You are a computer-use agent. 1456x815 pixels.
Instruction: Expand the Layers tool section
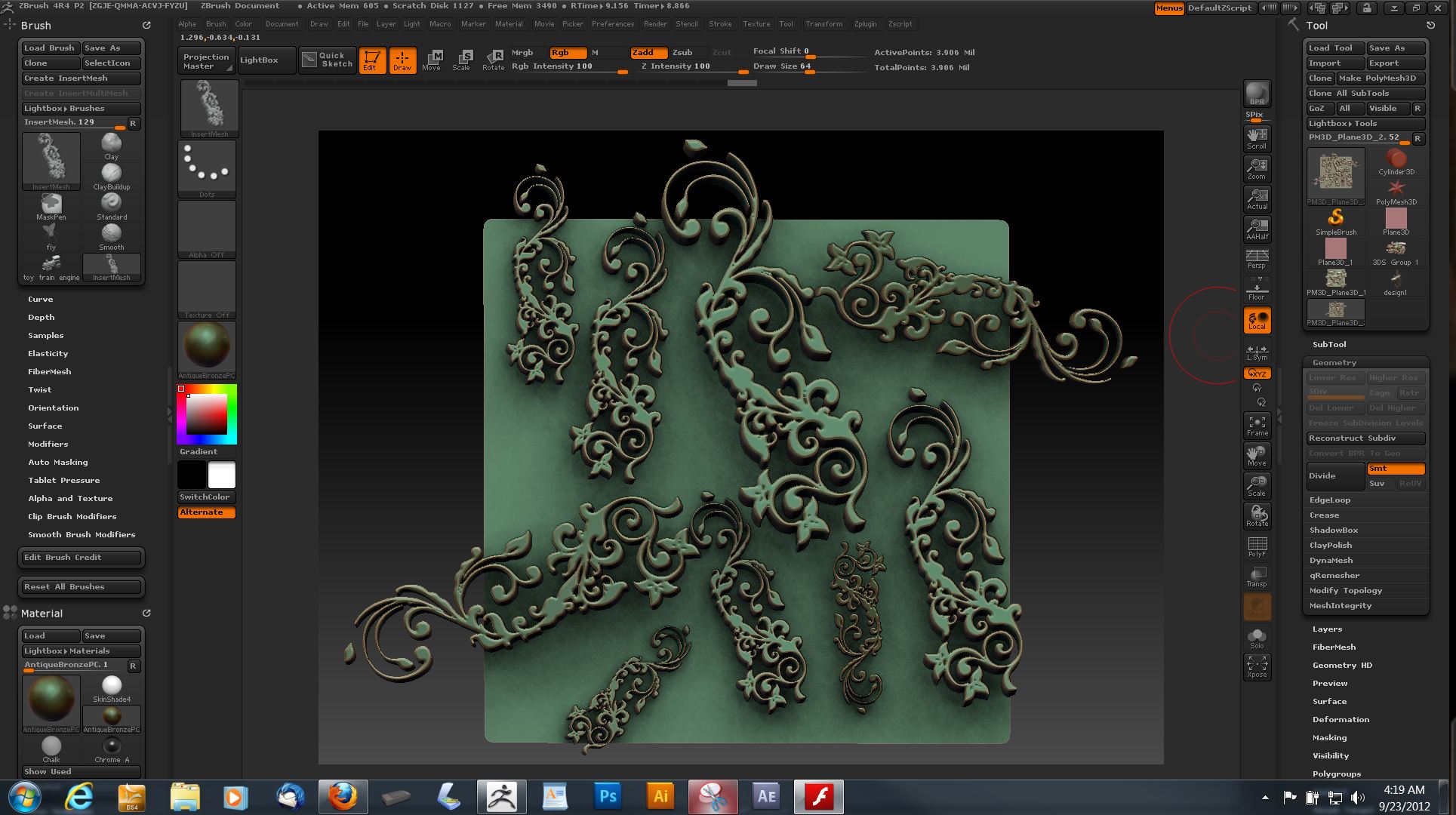point(1327,629)
